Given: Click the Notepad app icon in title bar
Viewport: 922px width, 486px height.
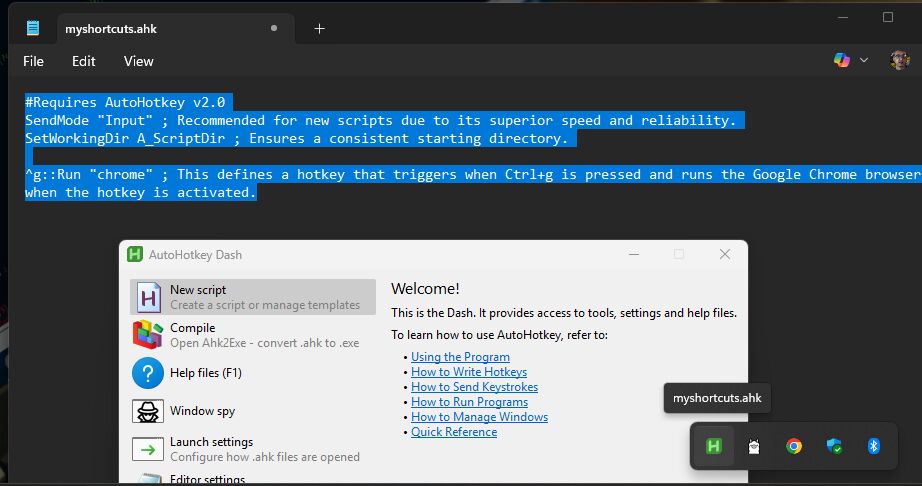Looking at the screenshot, I should pyautogui.click(x=33, y=28).
